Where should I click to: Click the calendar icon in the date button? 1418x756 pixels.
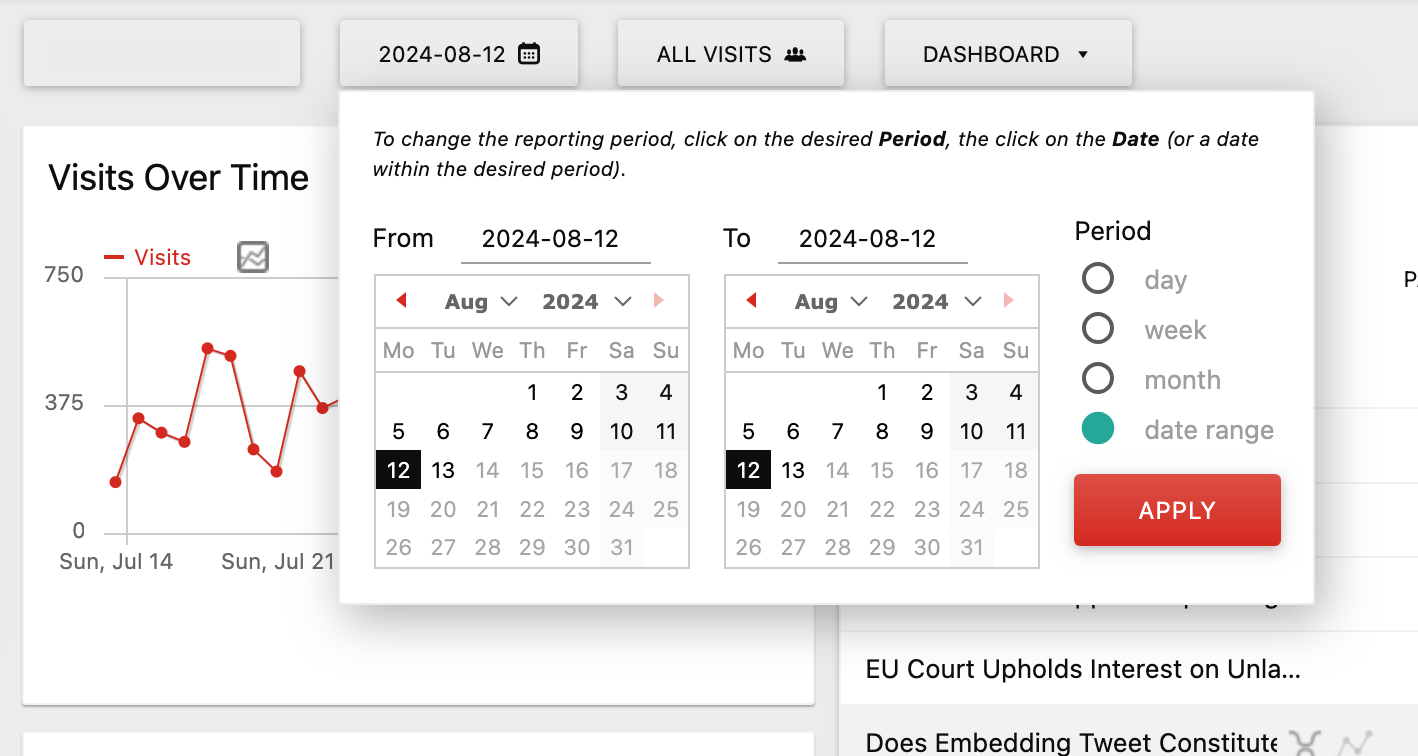529,54
